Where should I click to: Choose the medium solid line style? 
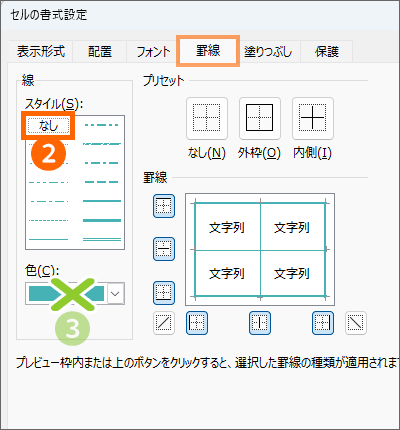click(x=102, y=201)
